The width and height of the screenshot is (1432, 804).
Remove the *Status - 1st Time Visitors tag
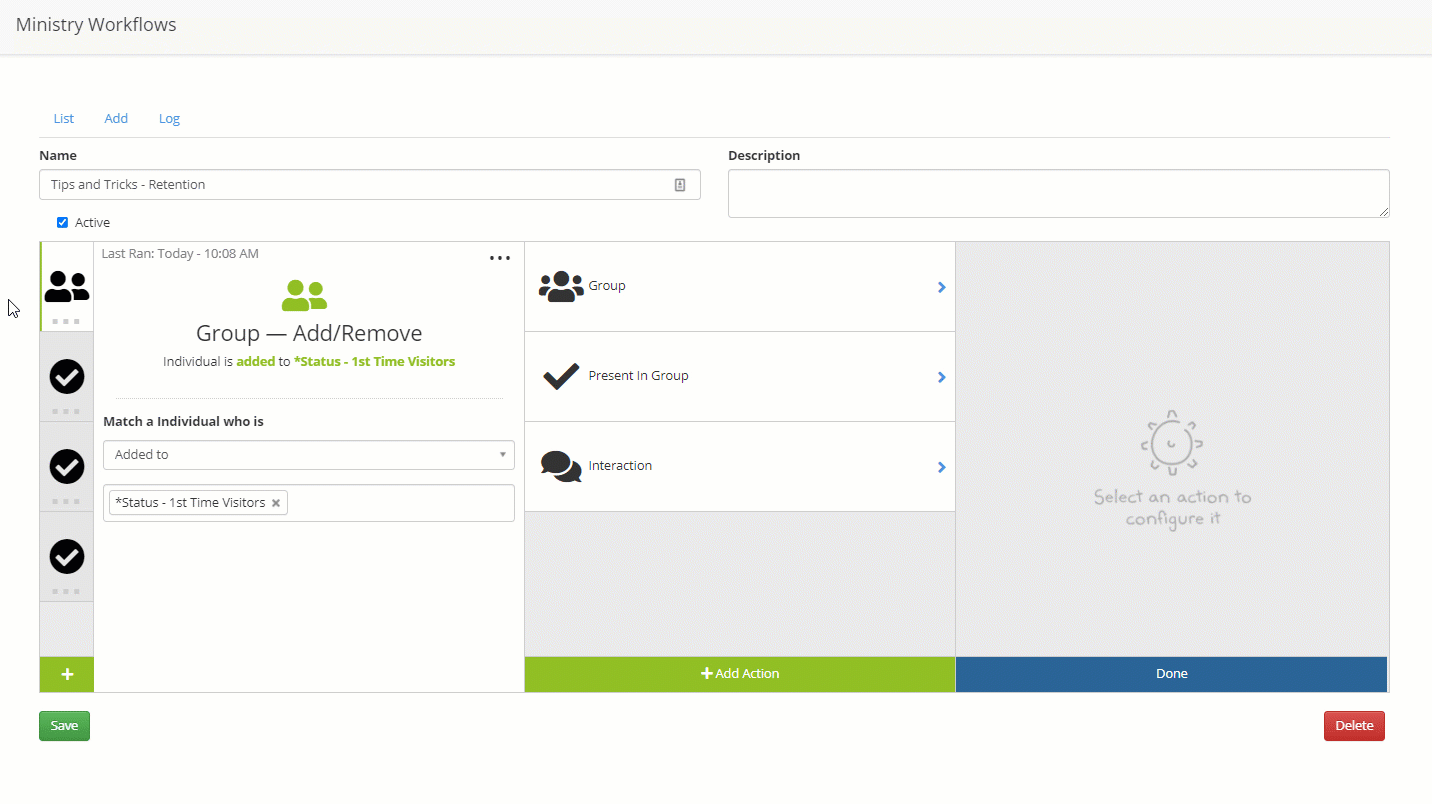276,503
